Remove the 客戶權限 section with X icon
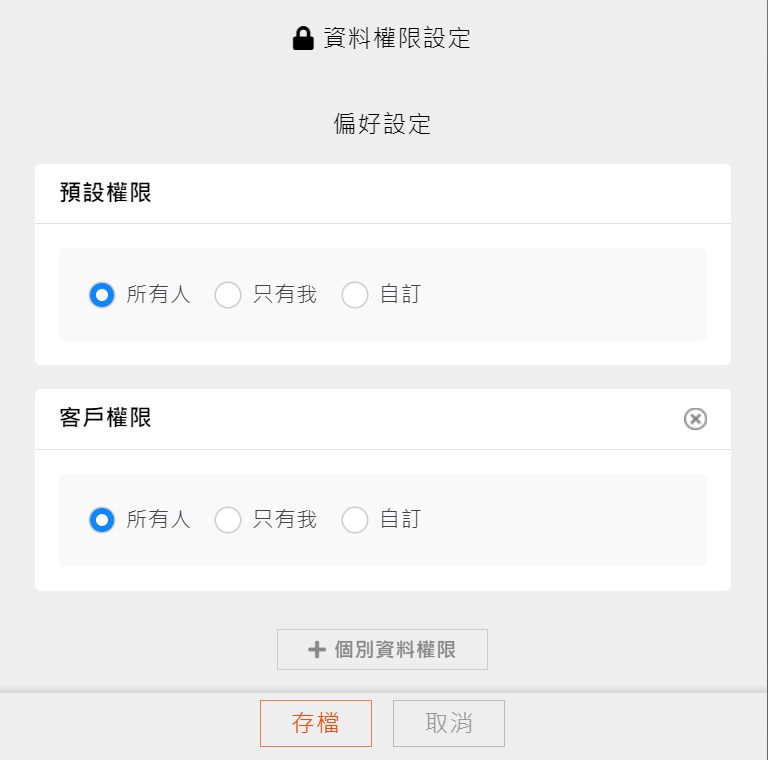 [x=695, y=419]
